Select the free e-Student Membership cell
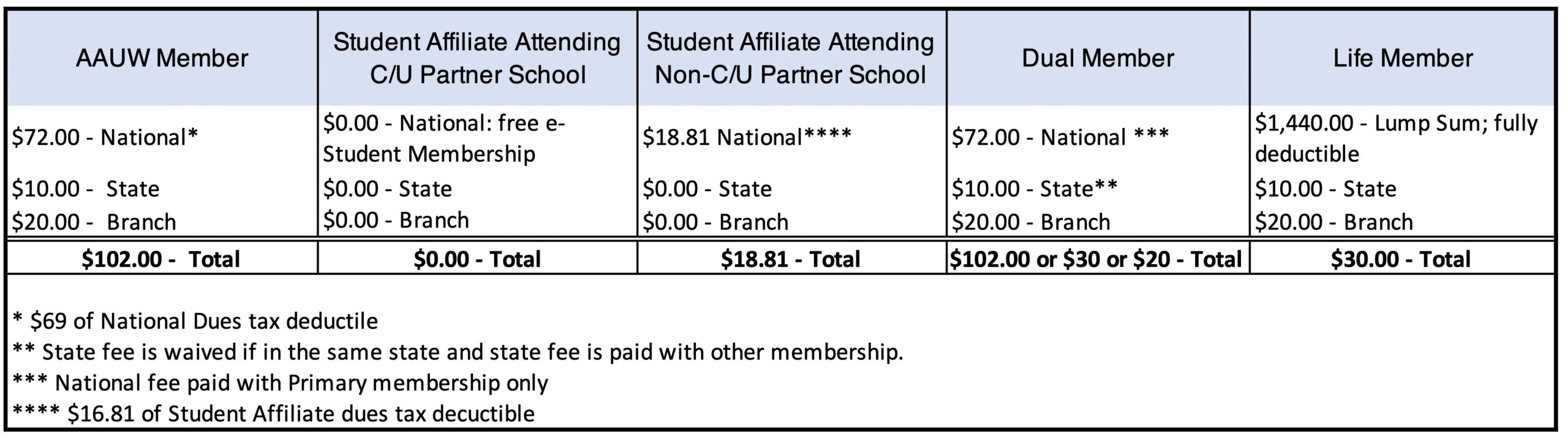Viewport: 1568px width, 446px height. click(x=444, y=138)
